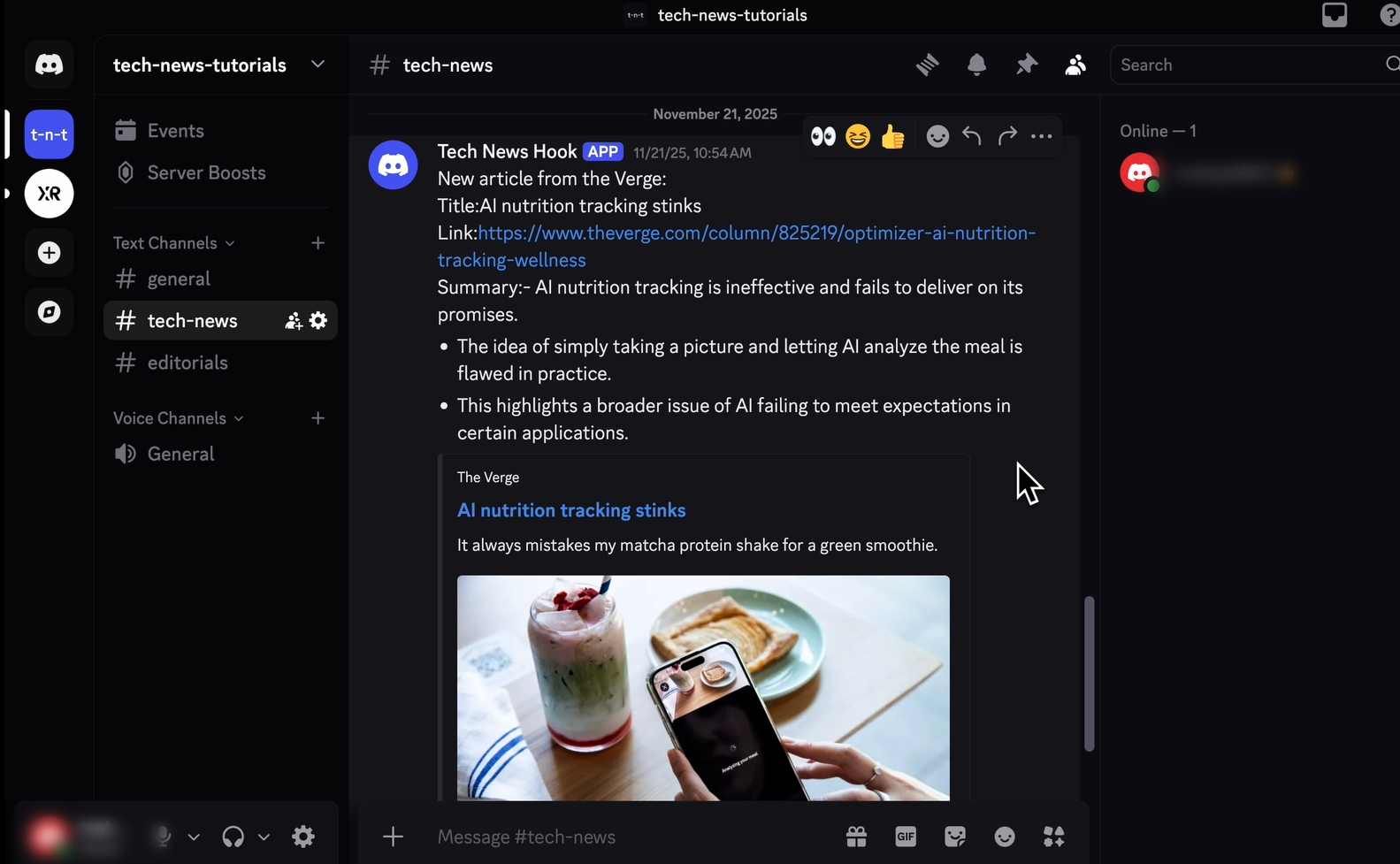Open the apps launcher icon
The image size is (1400, 864).
pos(1054,837)
